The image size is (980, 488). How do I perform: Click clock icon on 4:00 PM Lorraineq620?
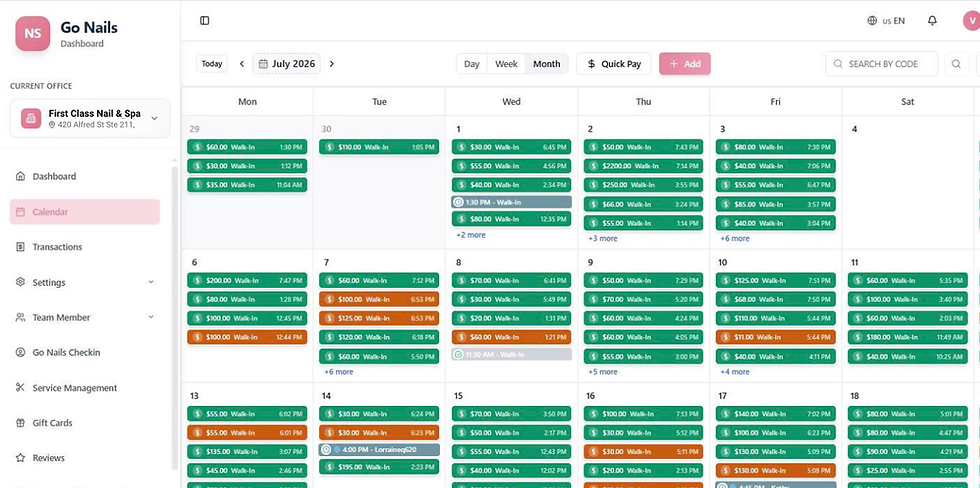click(x=326, y=449)
